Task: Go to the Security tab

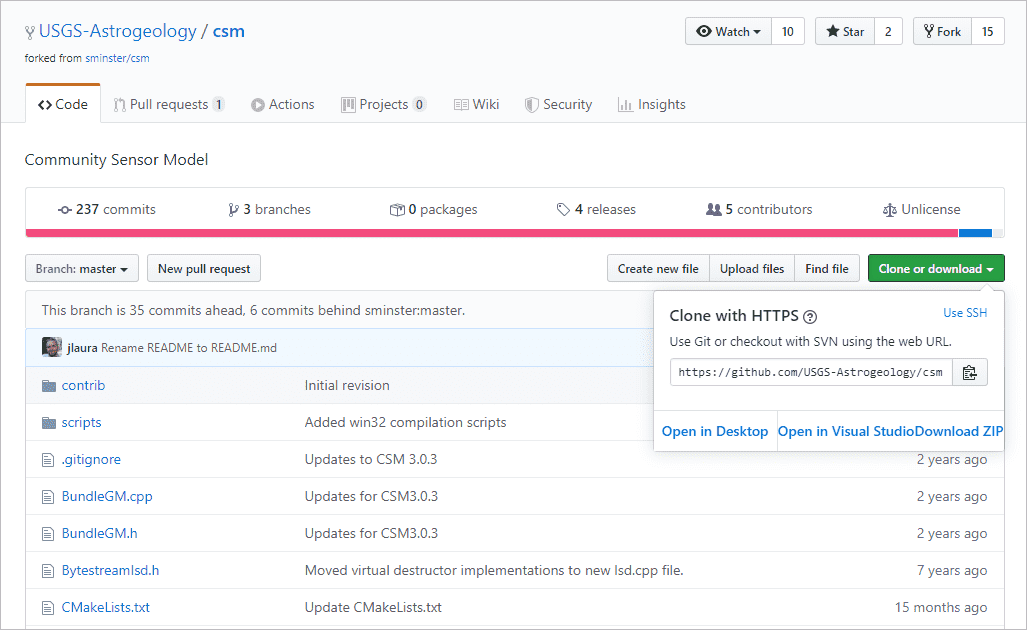Action: tap(558, 104)
